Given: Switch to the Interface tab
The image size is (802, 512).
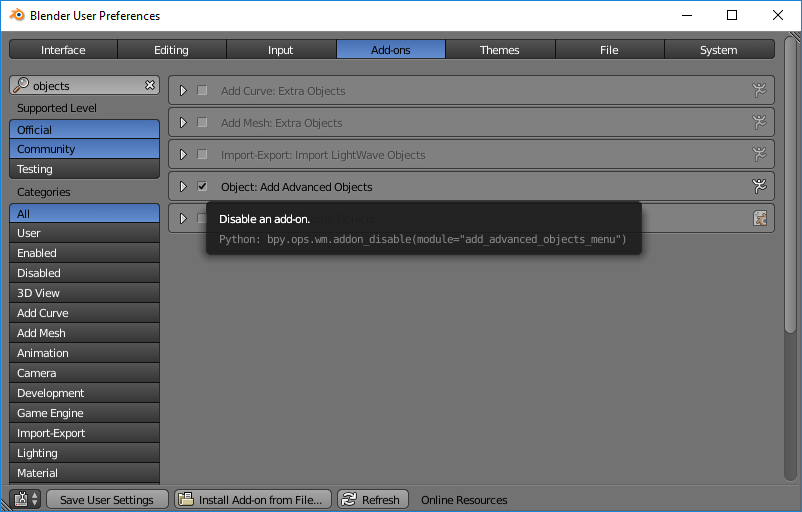Looking at the screenshot, I should pos(63,50).
